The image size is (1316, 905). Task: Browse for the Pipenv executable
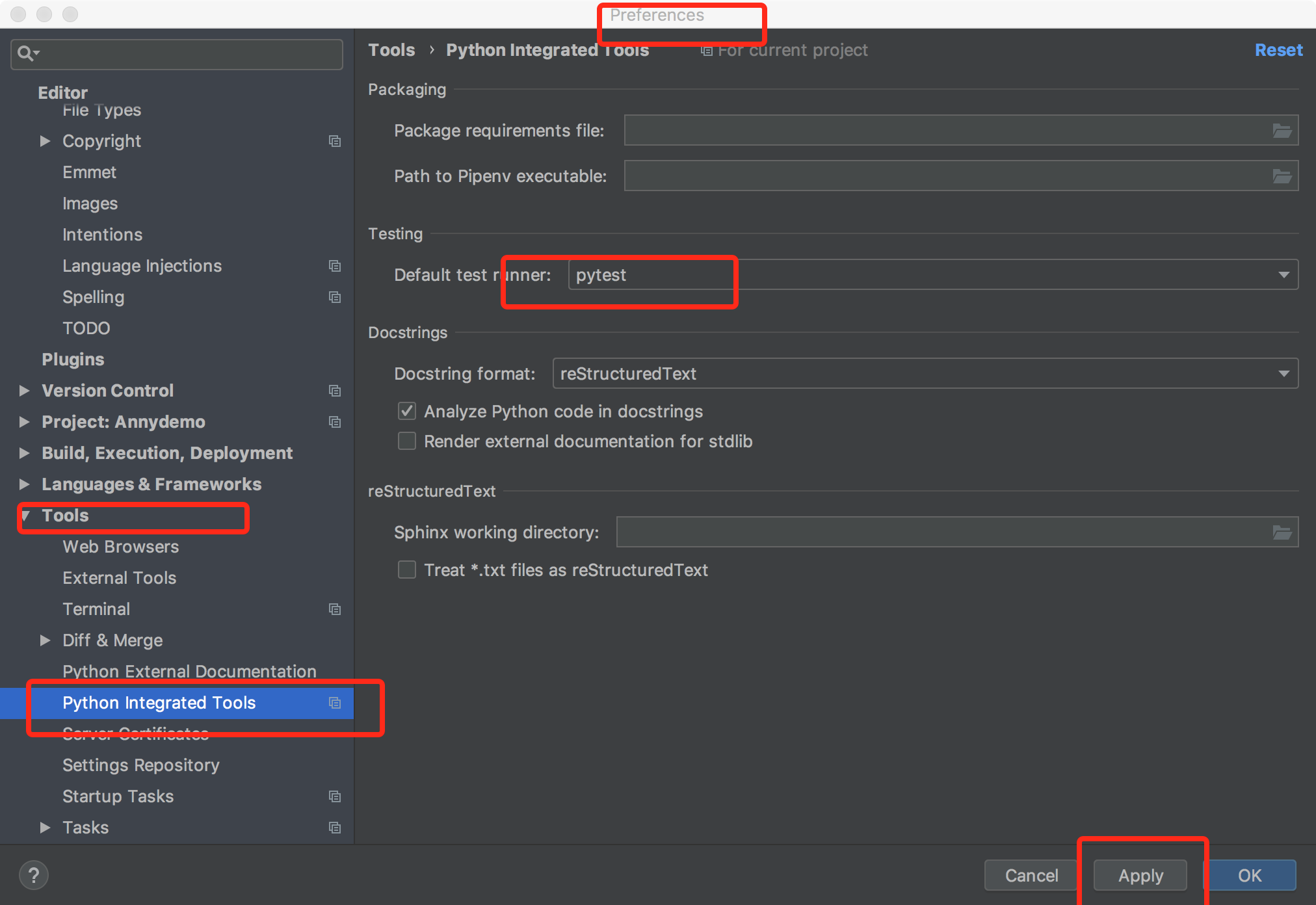click(1282, 176)
